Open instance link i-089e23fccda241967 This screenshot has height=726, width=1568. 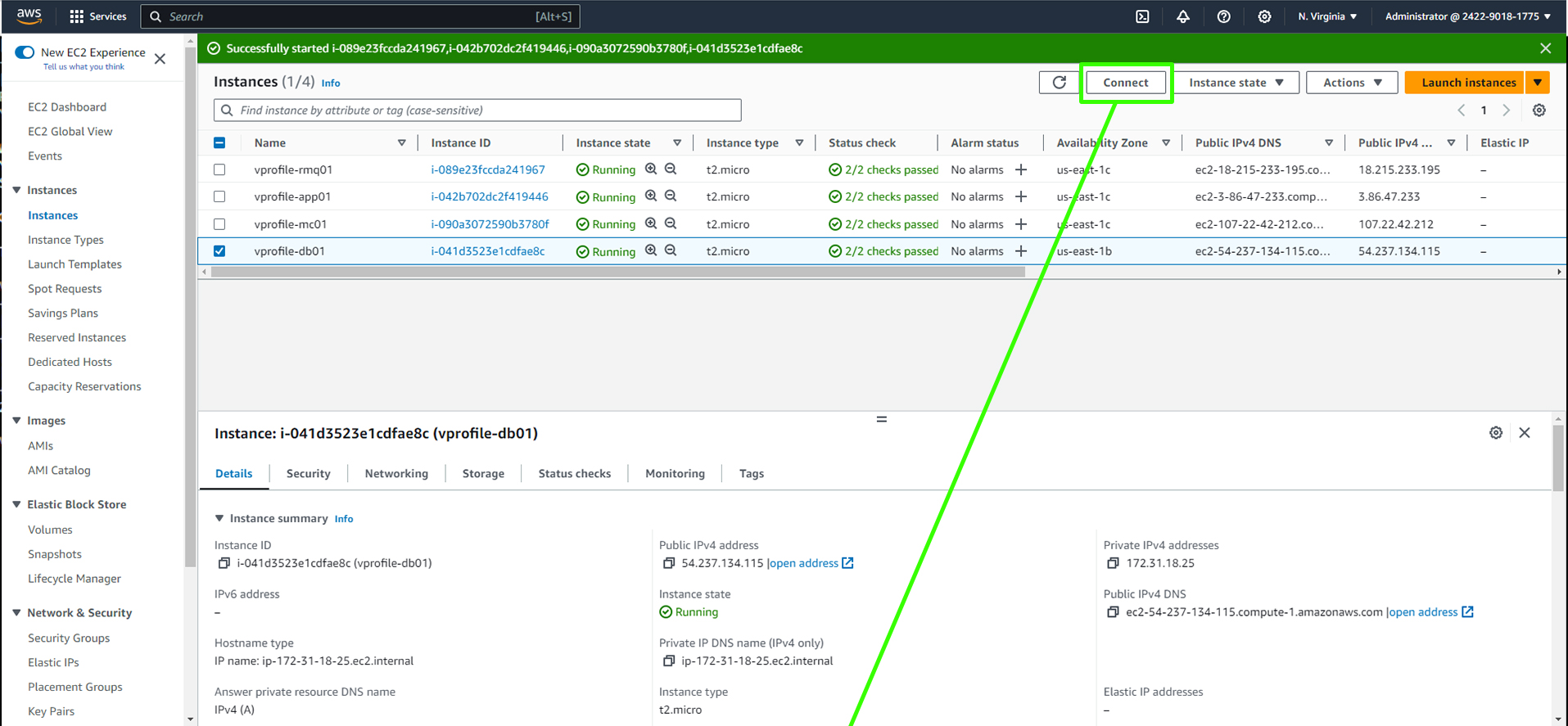488,169
